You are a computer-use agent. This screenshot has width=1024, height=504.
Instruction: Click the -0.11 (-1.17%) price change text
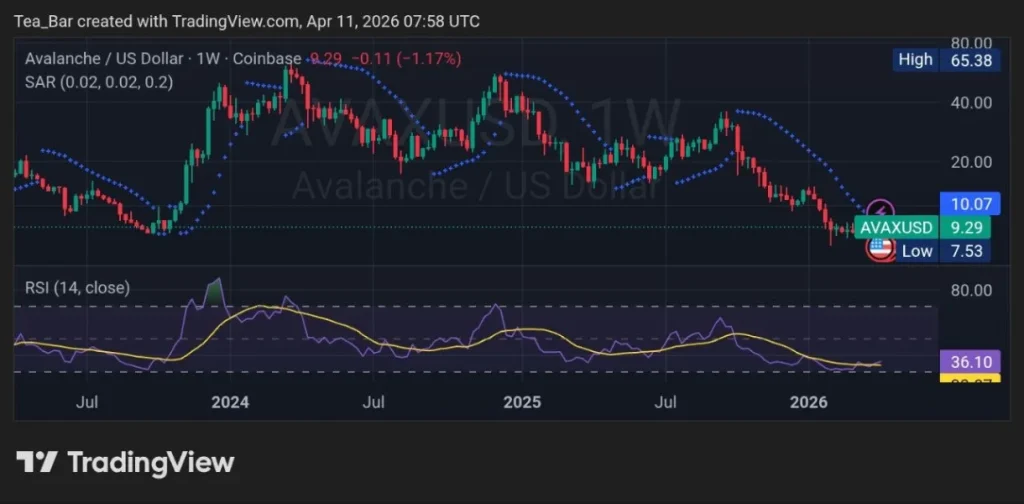pyautogui.click(x=406, y=59)
